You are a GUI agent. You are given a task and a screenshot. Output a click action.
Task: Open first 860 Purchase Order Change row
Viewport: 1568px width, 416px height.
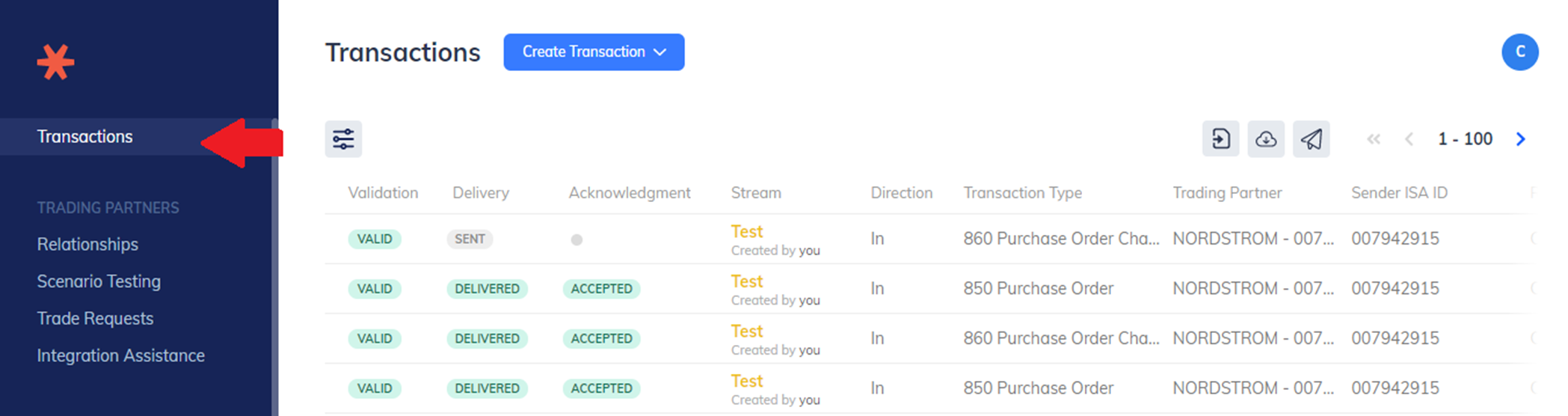[927, 239]
